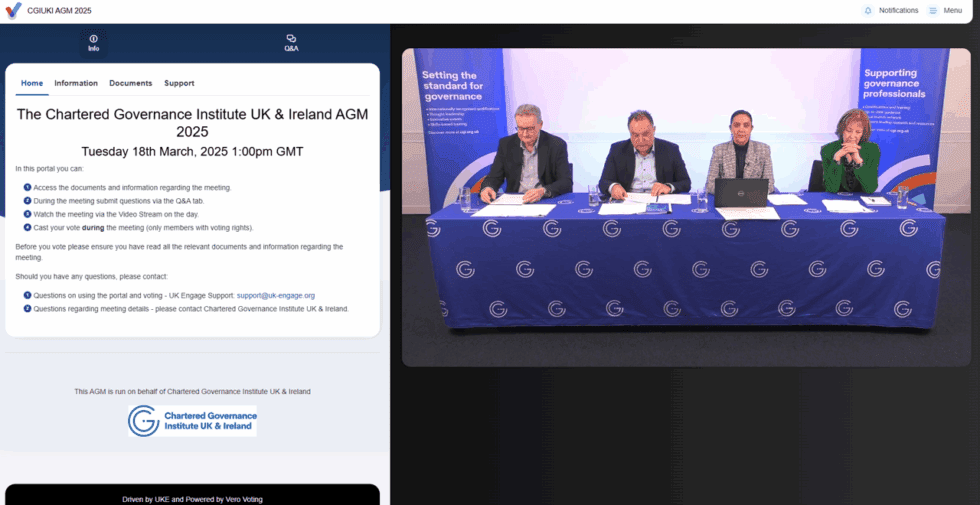
Task: Switch to the Home tab
Action: coord(32,83)
